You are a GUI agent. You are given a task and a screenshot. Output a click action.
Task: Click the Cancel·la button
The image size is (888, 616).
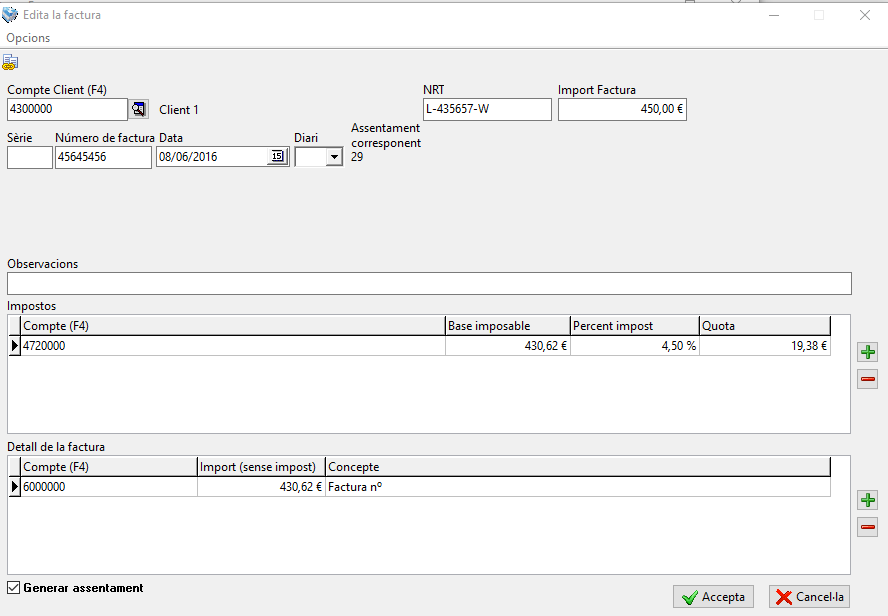tap(809, 597)
